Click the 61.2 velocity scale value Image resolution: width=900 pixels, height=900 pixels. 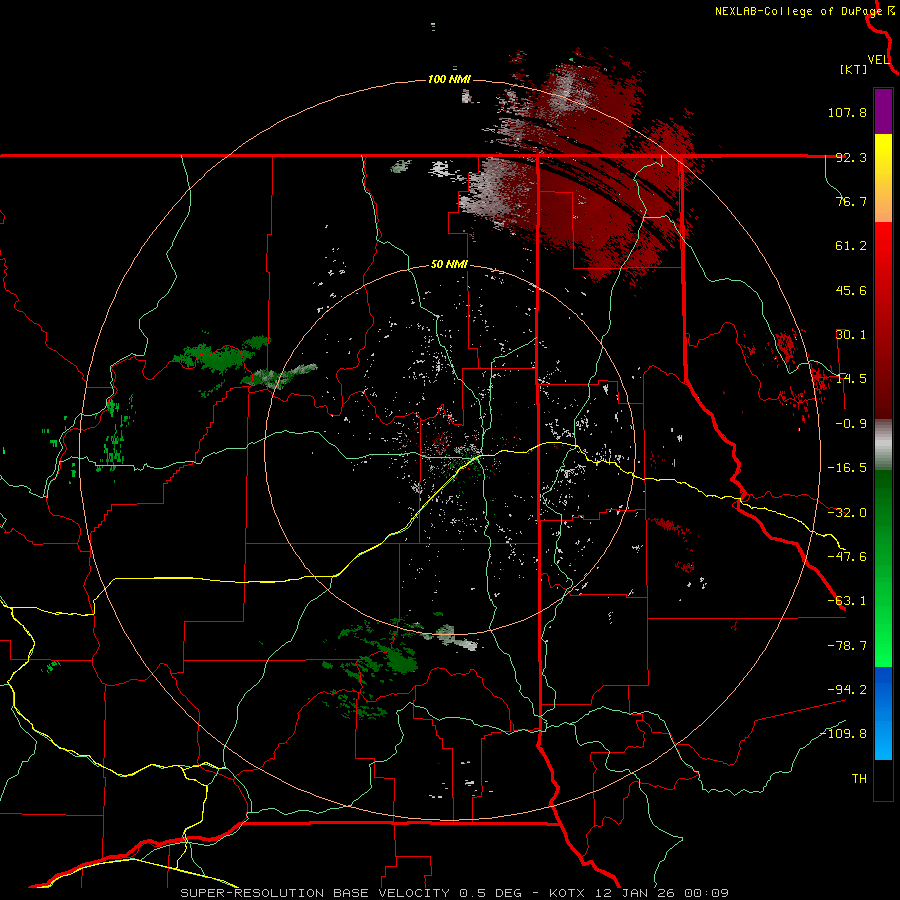click(x=851, y=246)
